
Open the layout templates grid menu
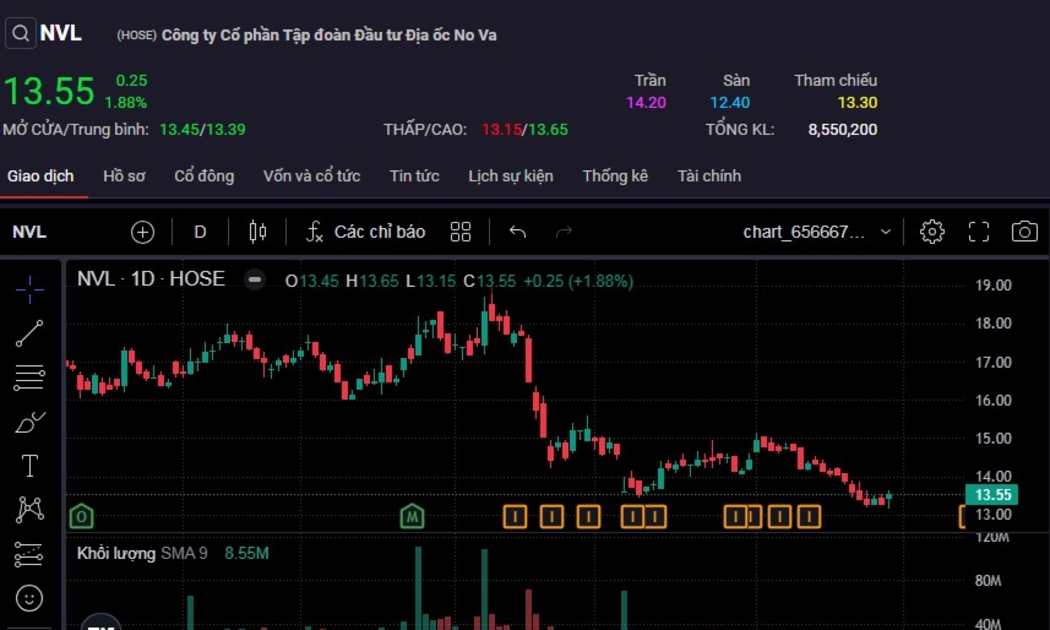click(x=460, y=232)
